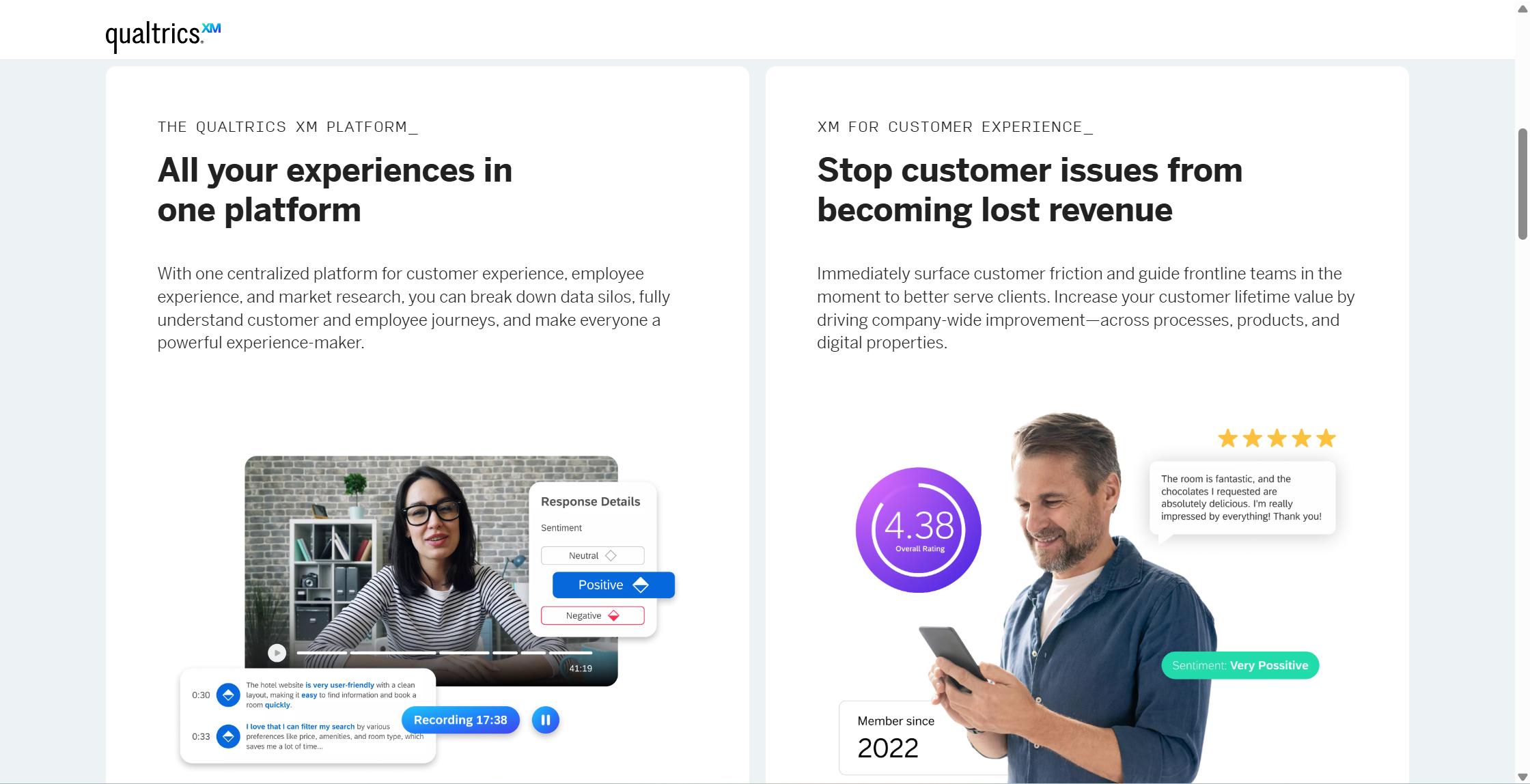Click the 4.38 Overall Rating circle
This screenshot has height=784, width=1530.
pos(919,530)
